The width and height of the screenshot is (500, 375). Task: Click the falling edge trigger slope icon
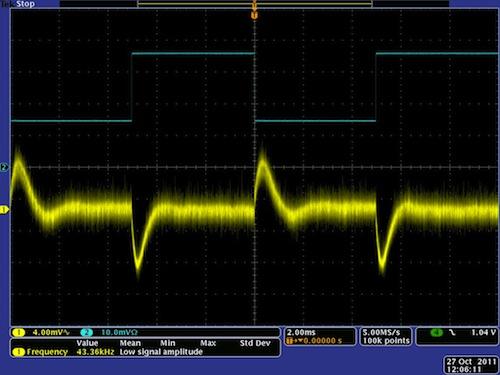coord(452,332)
